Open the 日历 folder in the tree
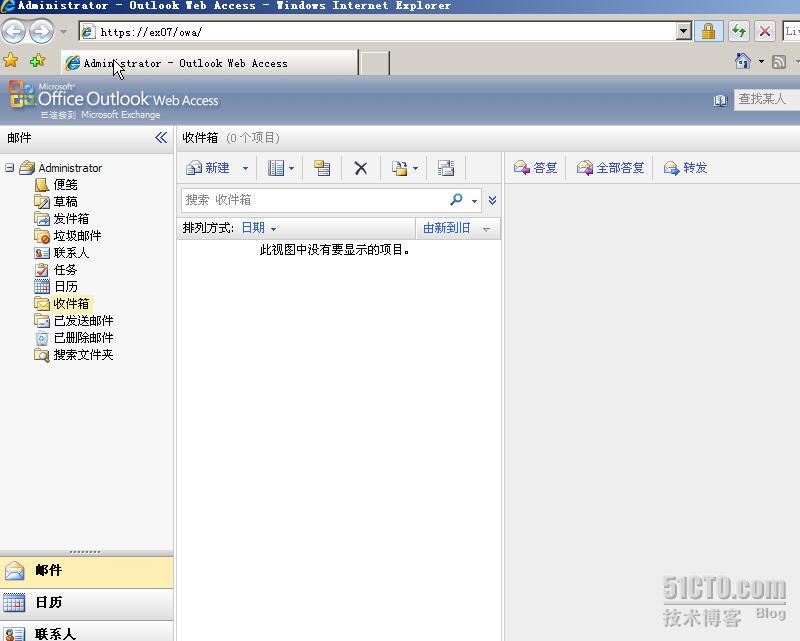 pyautogui.click(x=65, y=286)
